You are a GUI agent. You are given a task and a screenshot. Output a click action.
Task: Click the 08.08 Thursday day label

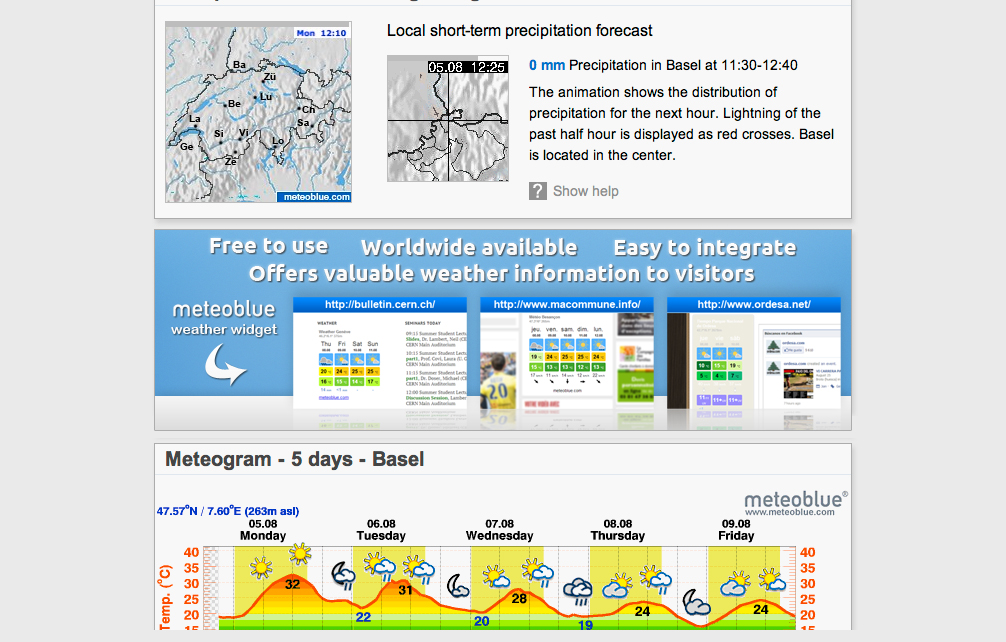[x=618, y=530]
